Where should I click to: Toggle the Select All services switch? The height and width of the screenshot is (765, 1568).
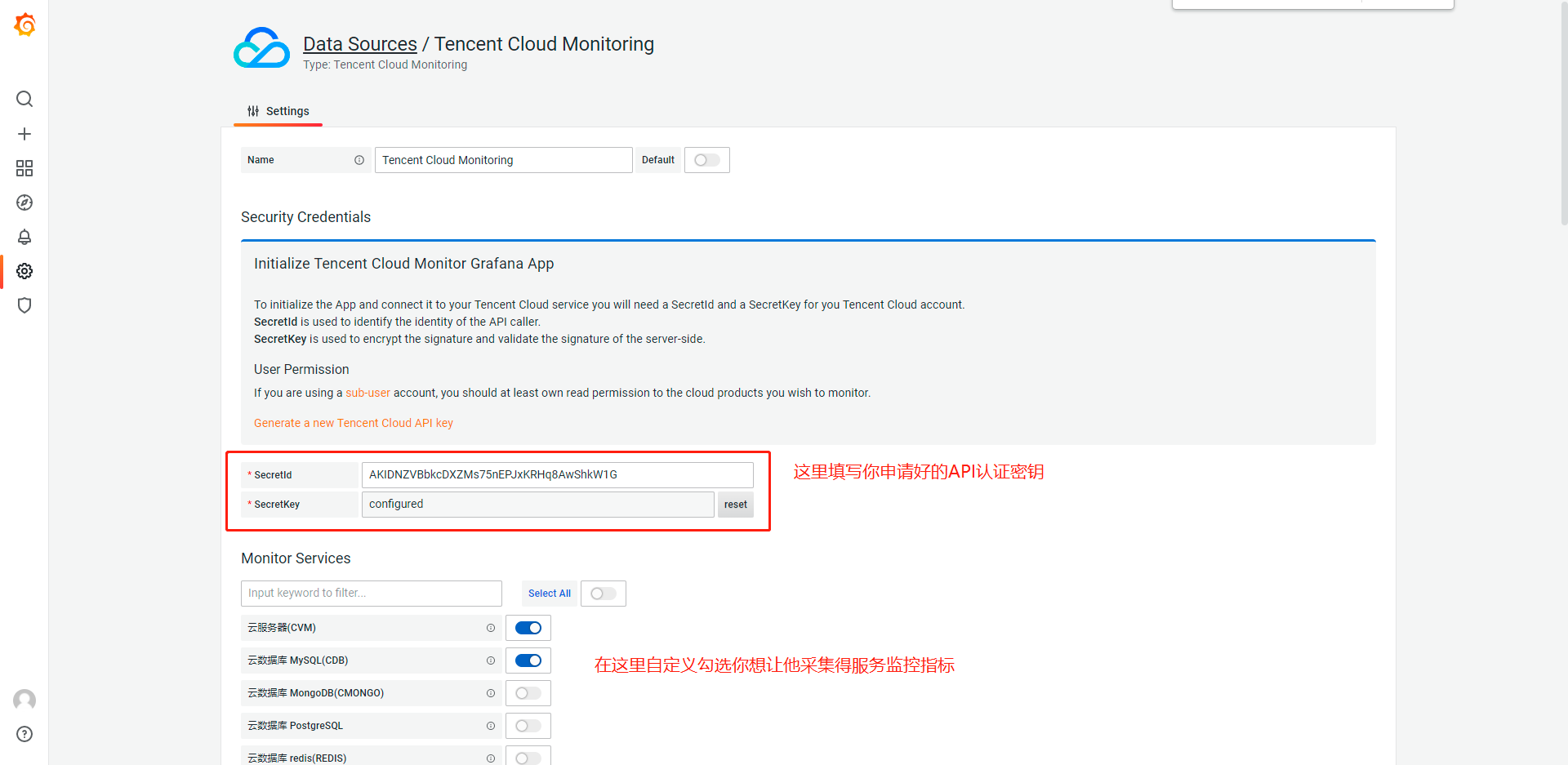(x=603, y=594)
